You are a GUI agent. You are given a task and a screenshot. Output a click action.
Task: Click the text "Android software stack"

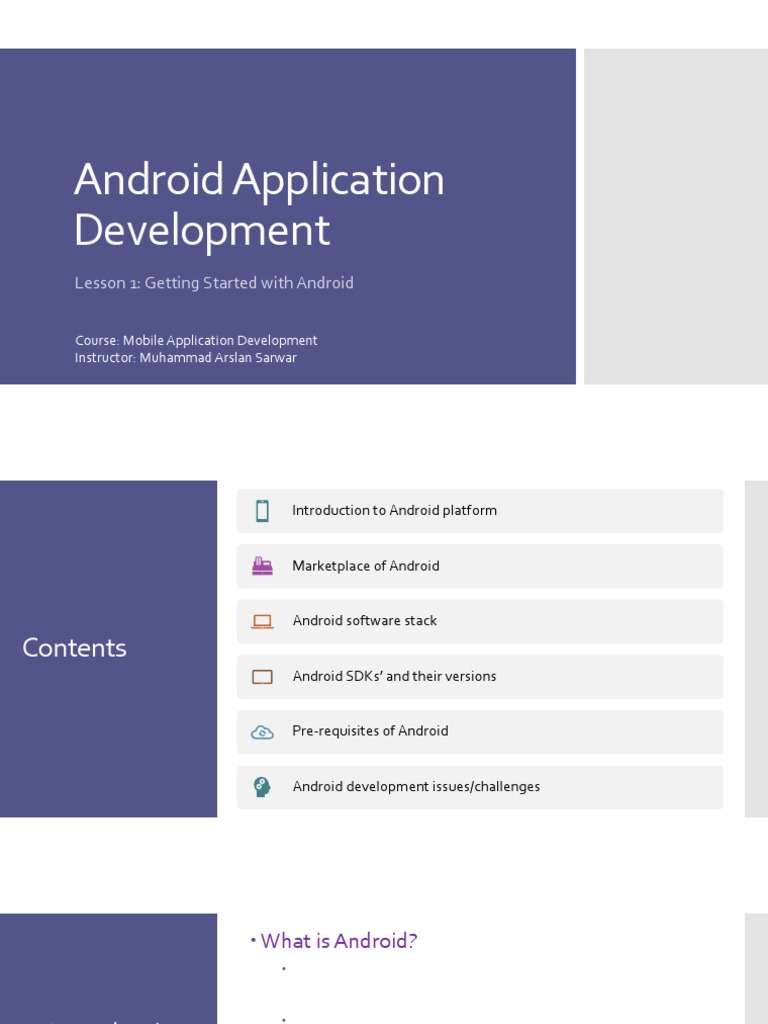click(x=364, y=620)
